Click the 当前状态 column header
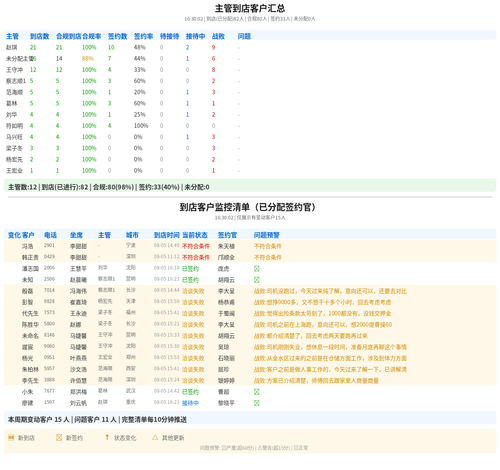Screen dimensions: 500x470 tap(195, 235)
